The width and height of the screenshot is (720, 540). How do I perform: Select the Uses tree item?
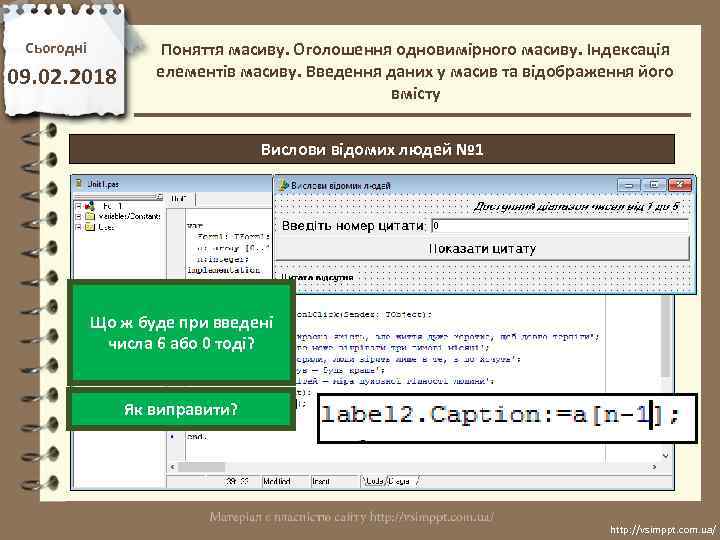pyautogui.click(x=106, y=227)
